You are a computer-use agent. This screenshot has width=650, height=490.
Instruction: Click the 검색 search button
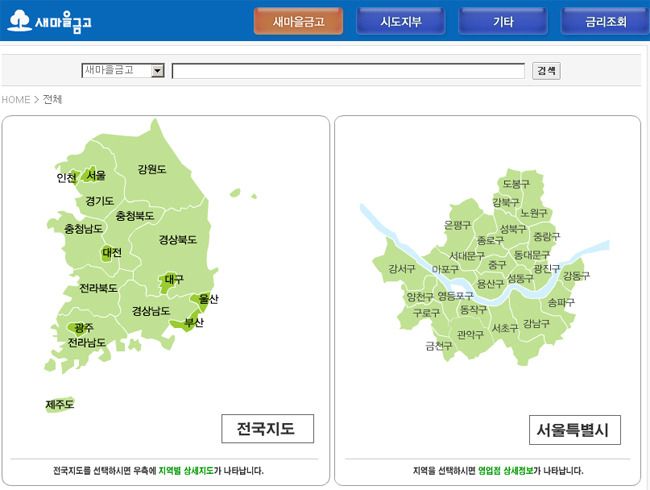546,70
